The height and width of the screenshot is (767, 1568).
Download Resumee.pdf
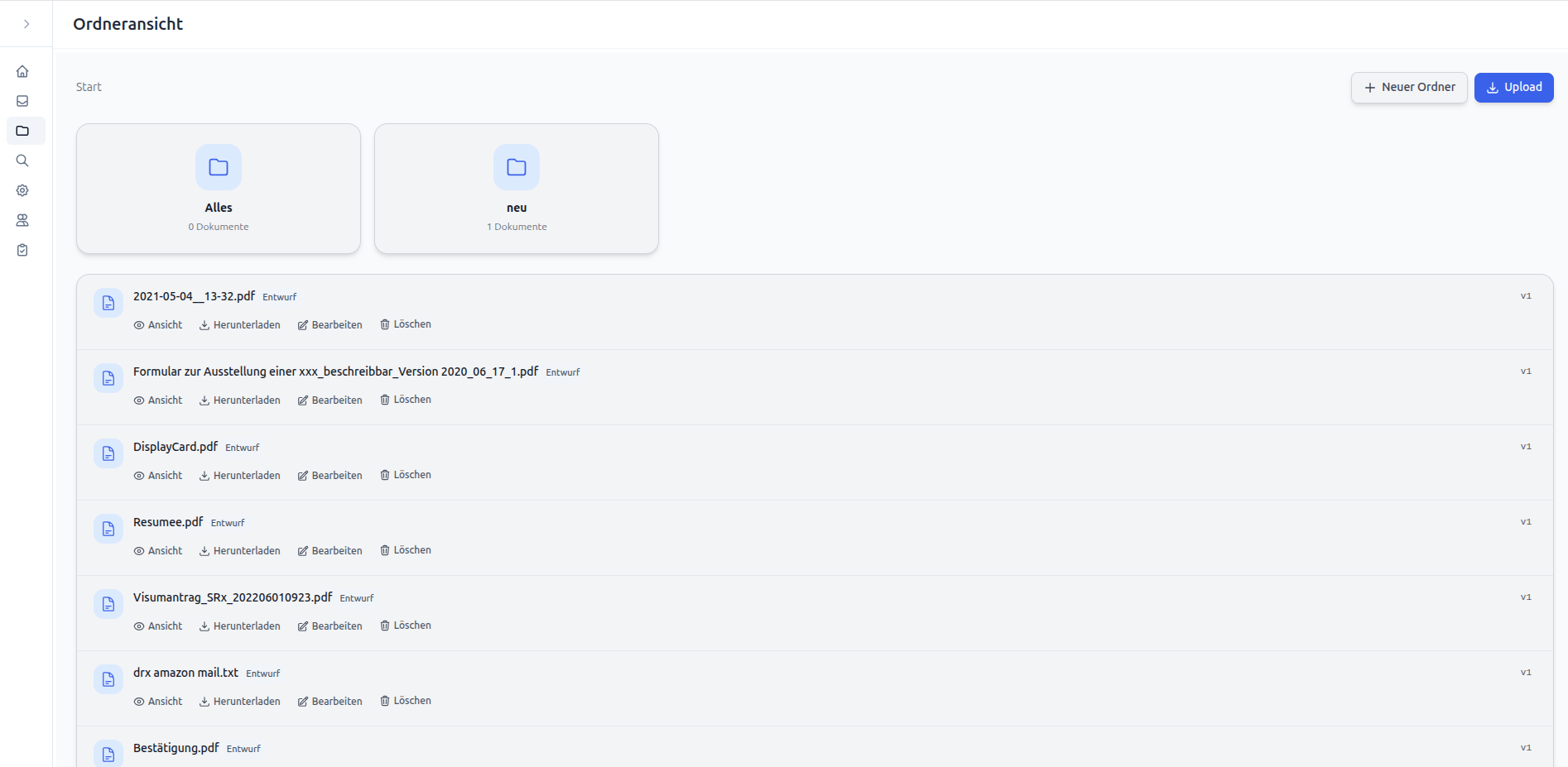[240, 551]
